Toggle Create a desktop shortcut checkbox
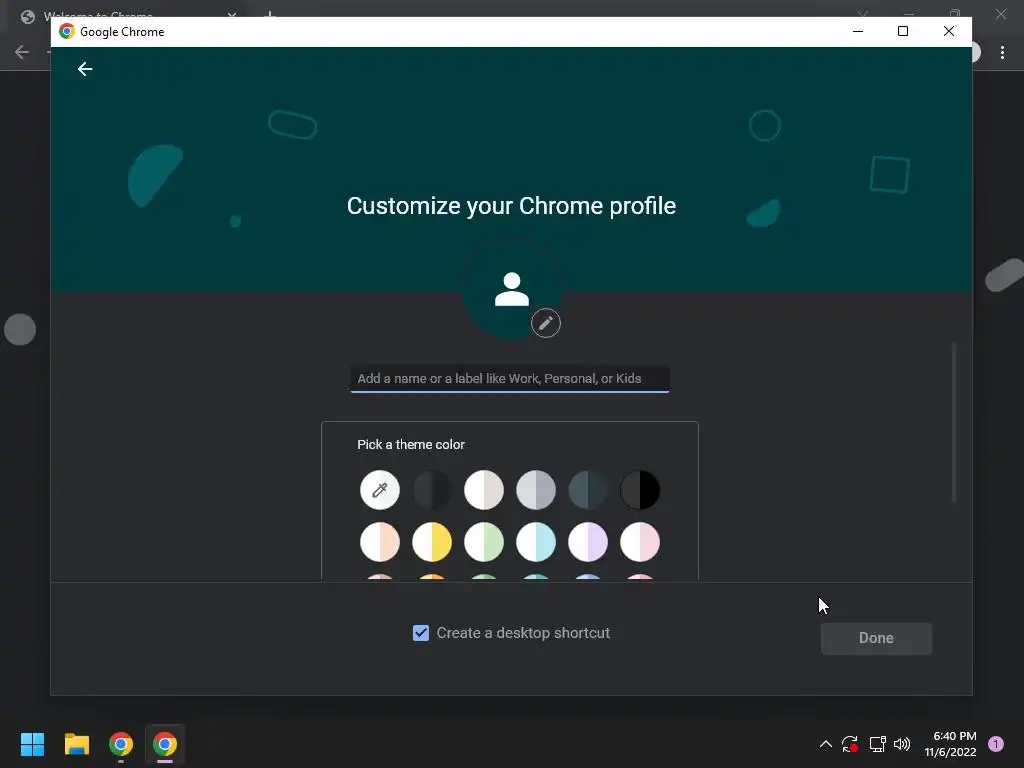This screenshot has height=768, width=1024. coord(421,633)
